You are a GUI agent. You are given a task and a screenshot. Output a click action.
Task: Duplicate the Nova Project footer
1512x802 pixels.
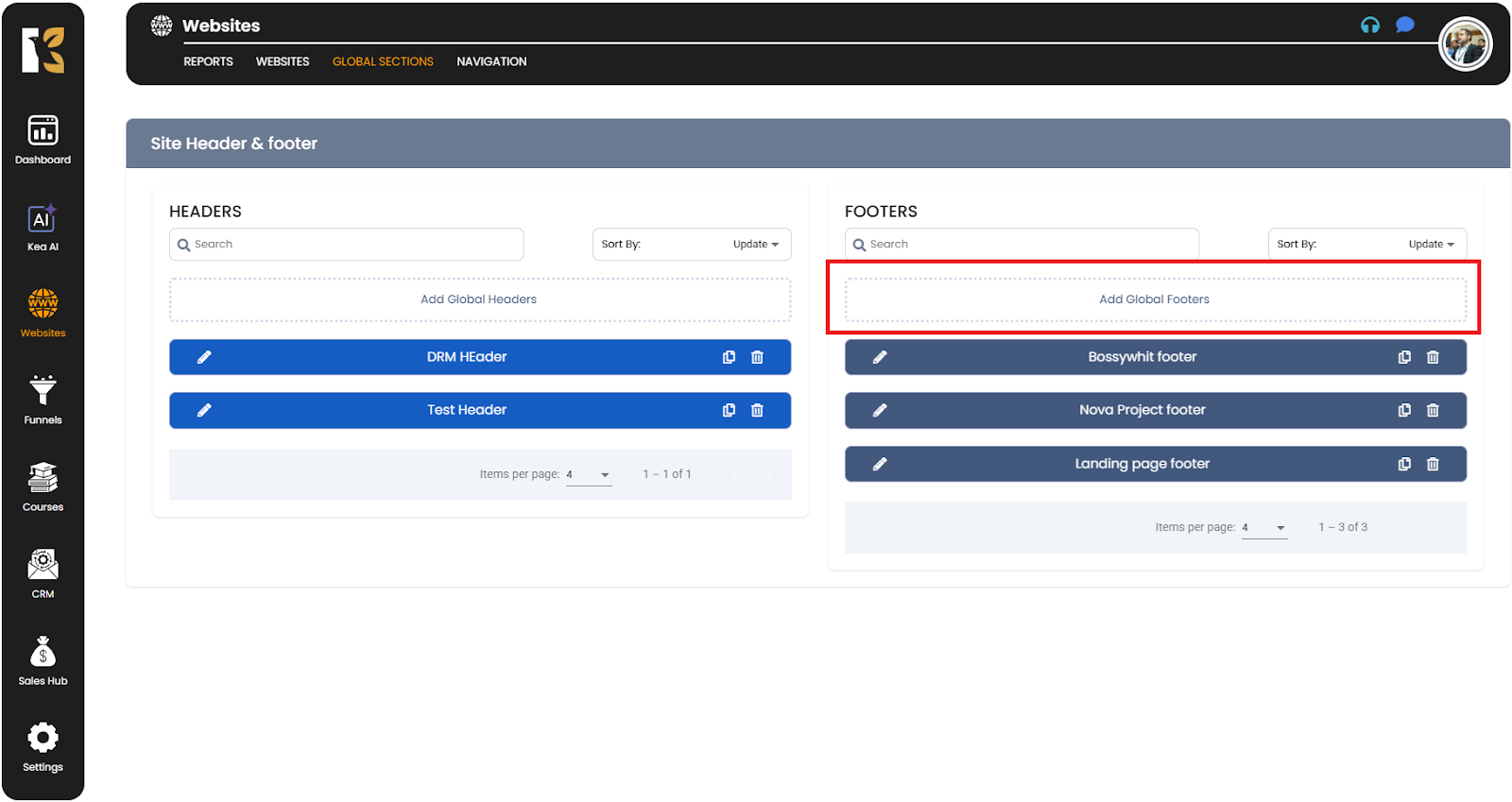tap(1404, 410)
